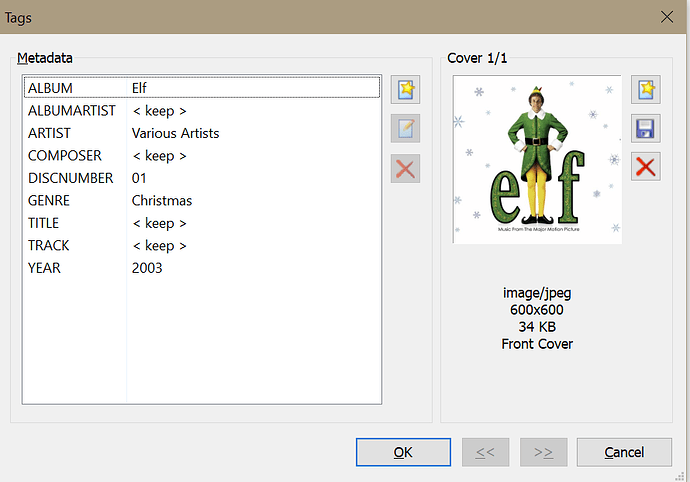Select the GENRE row

202,200
